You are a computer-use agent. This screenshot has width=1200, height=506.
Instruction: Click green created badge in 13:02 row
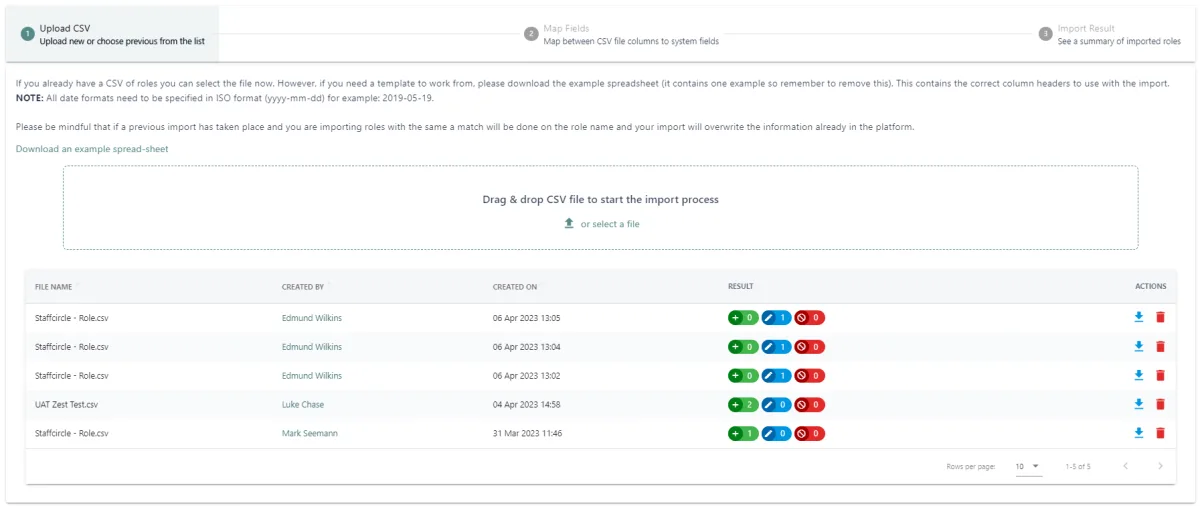743,376
